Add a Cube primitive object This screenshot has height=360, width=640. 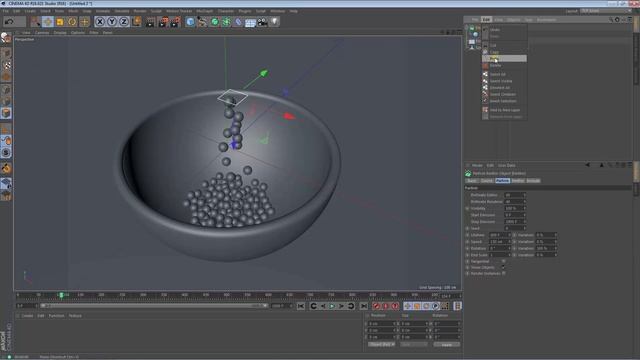click(x=190, y=21)
